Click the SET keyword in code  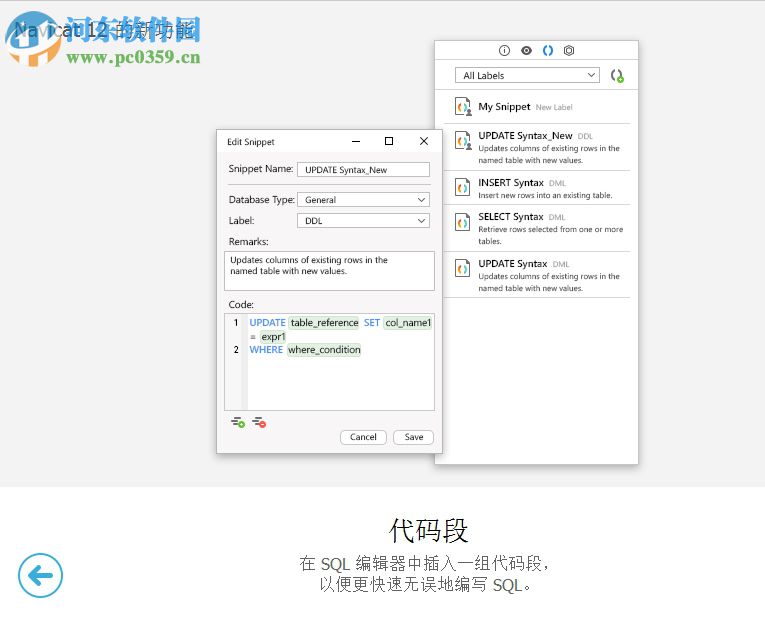pyautogui.click(x=372, y=323)
